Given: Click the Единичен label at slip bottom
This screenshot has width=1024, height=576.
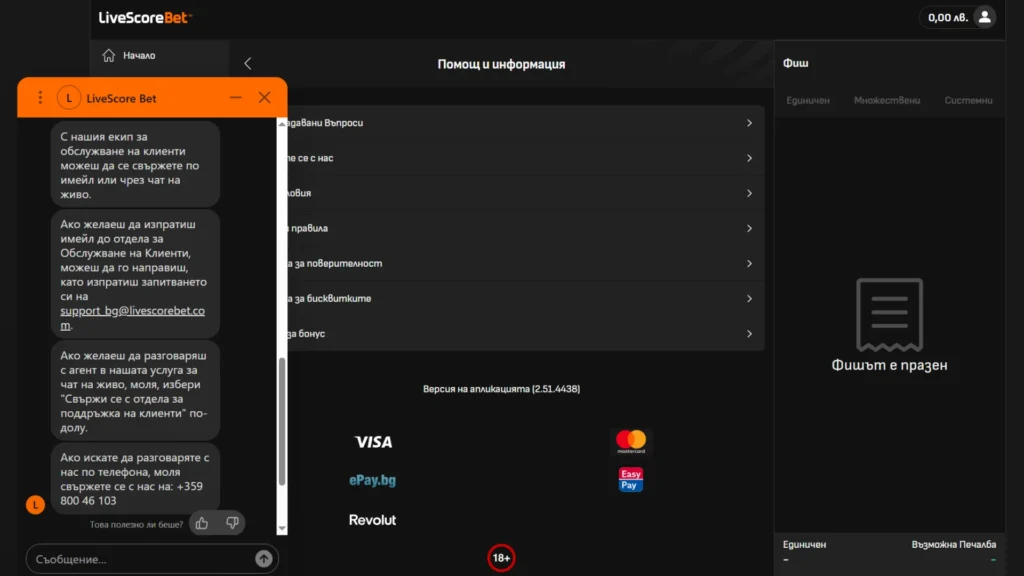Looking at the screenshot, I should coord(805,545).
